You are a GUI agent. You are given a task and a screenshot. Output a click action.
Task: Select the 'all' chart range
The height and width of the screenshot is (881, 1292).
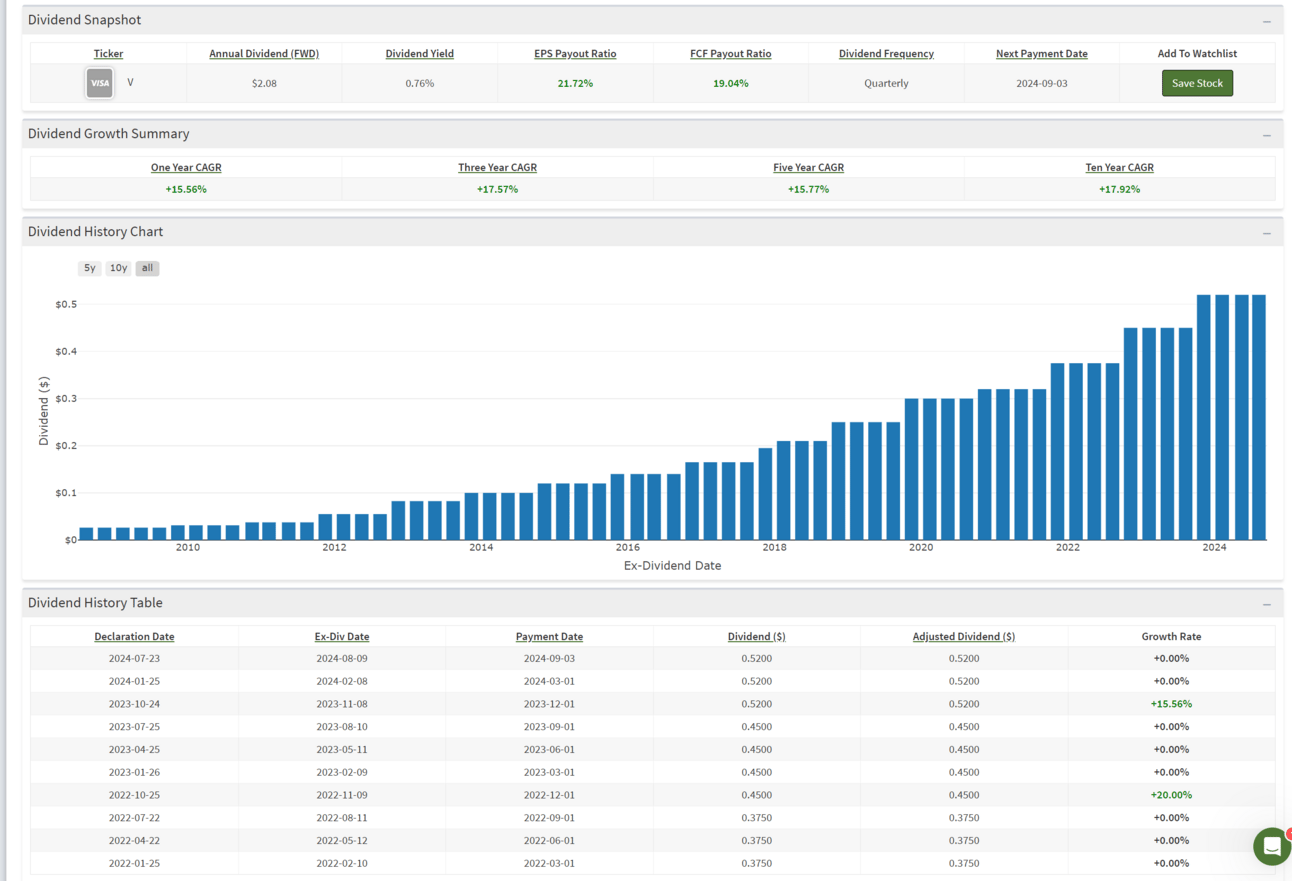pyautogui.click(x=147, y=268)
